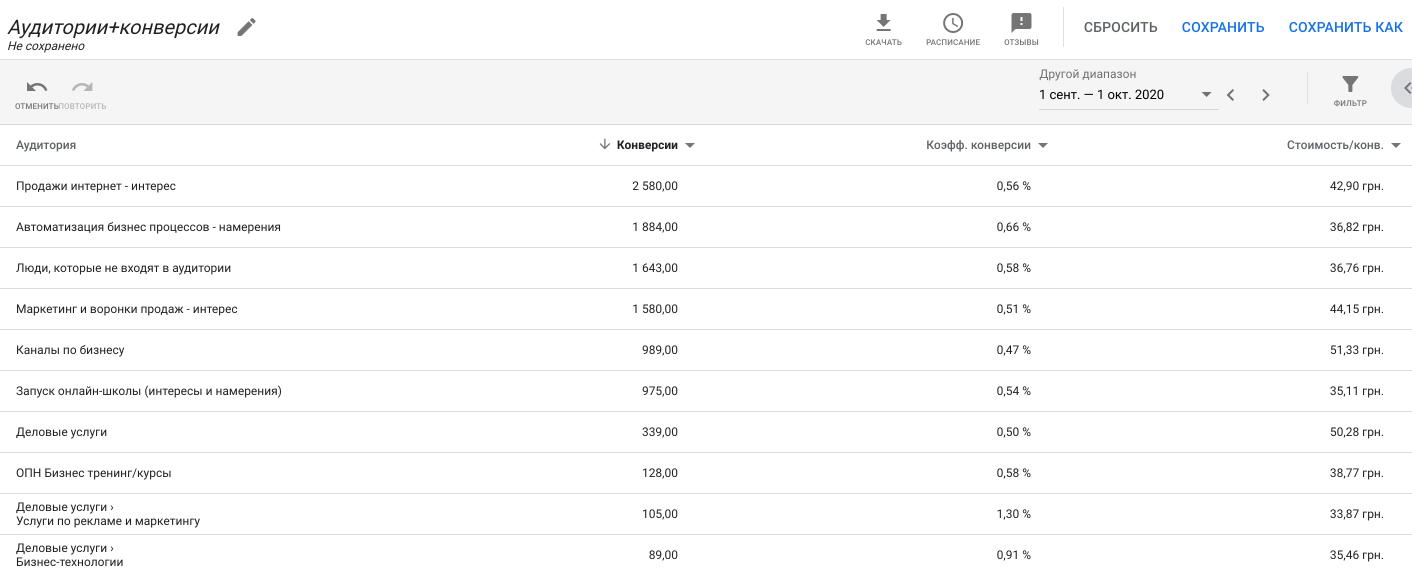1412x571 pixels.
Task: Go to next date range arrow
Action: coord(1265,95)
